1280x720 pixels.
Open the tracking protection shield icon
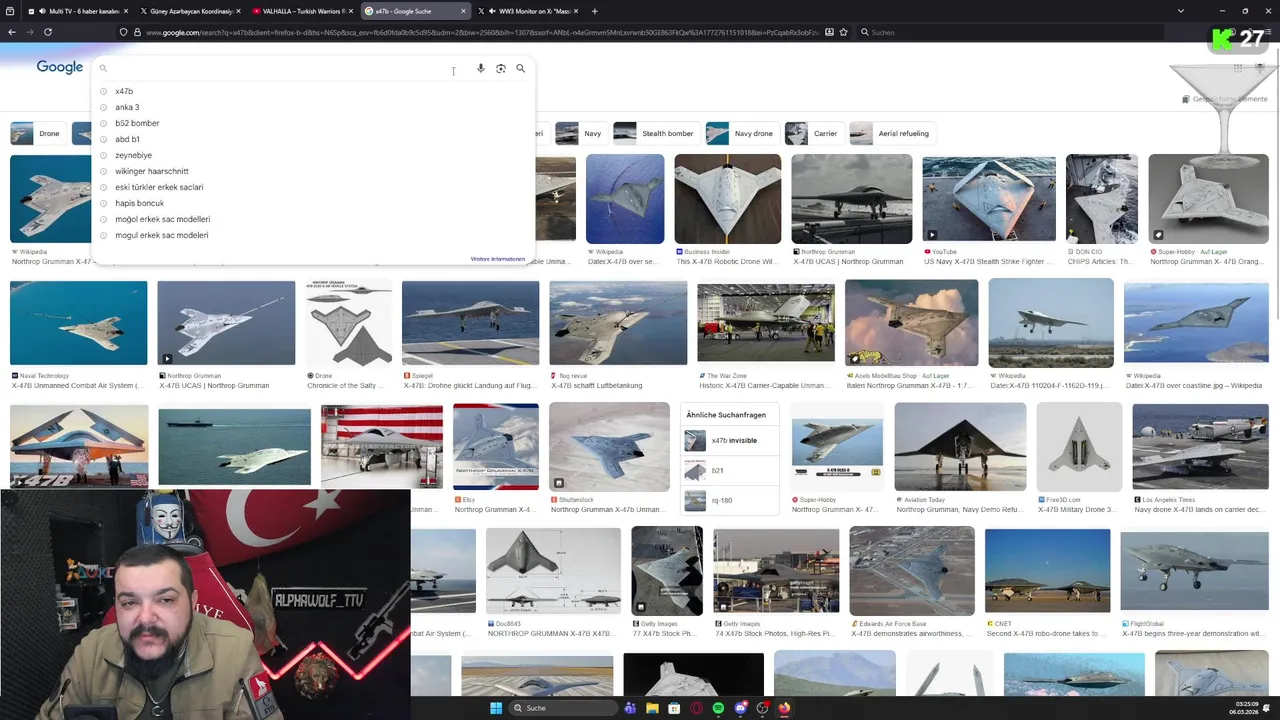tap(123, 32)
